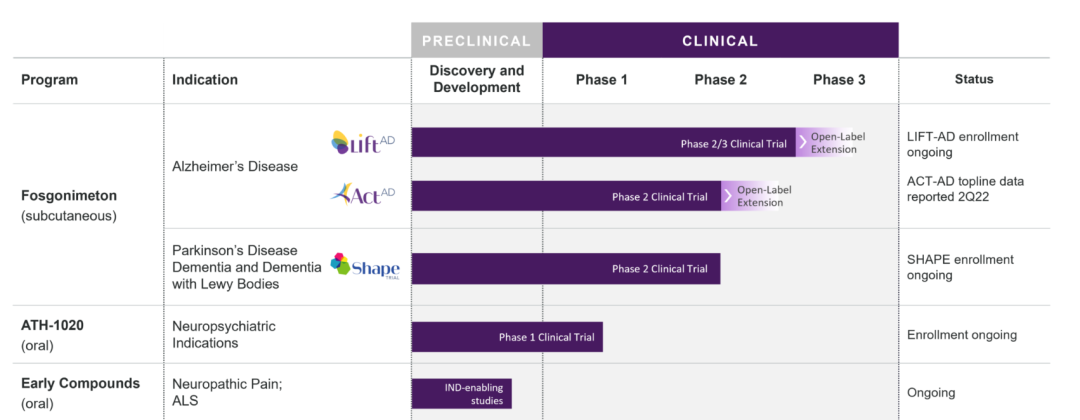Click the ACT-AD trial logo
Viewport: 1080px width, 420px height.
pos(362,194)
